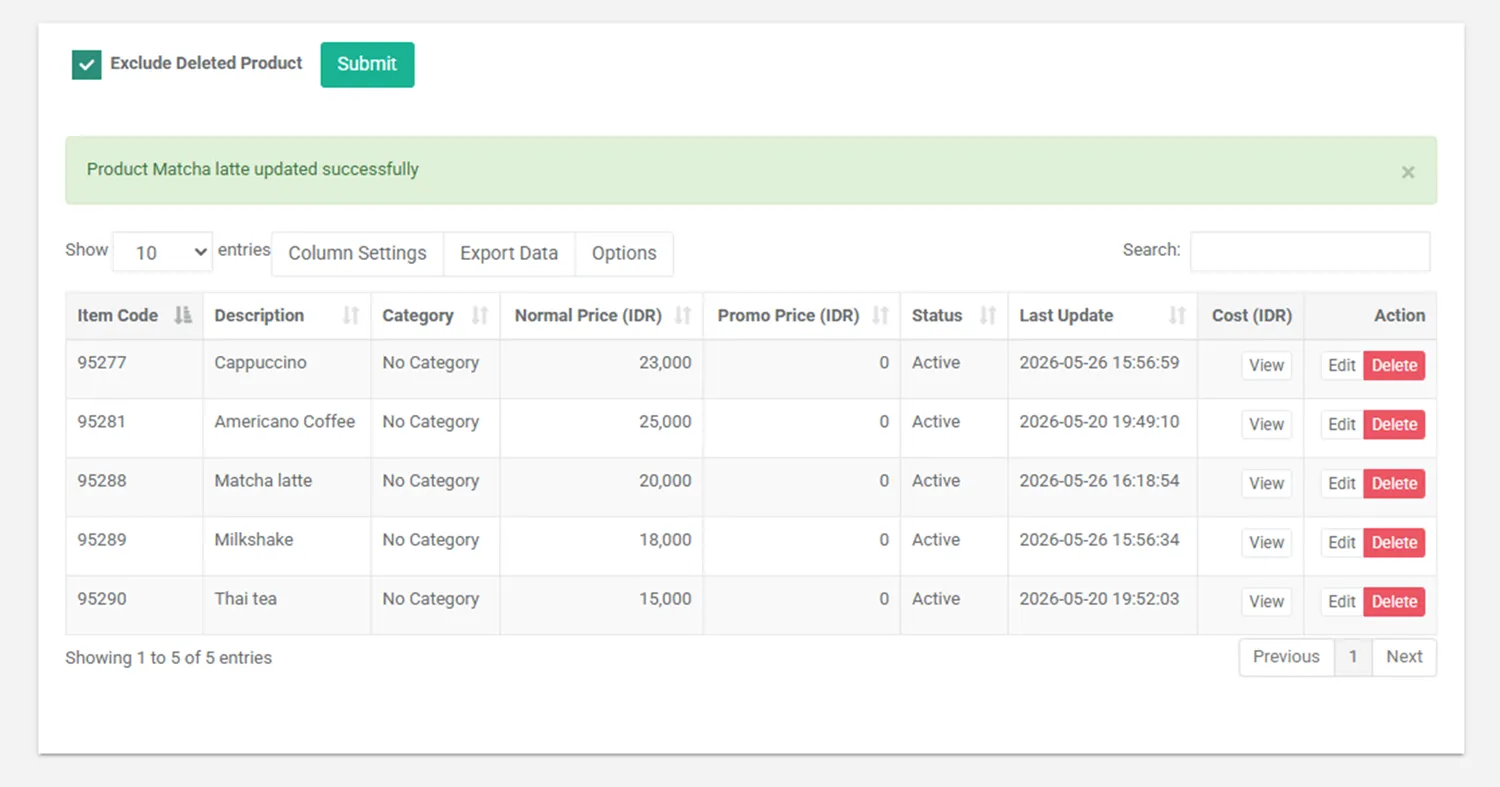
Task: Click the Action column header
Action: [x=1371, y=316]
